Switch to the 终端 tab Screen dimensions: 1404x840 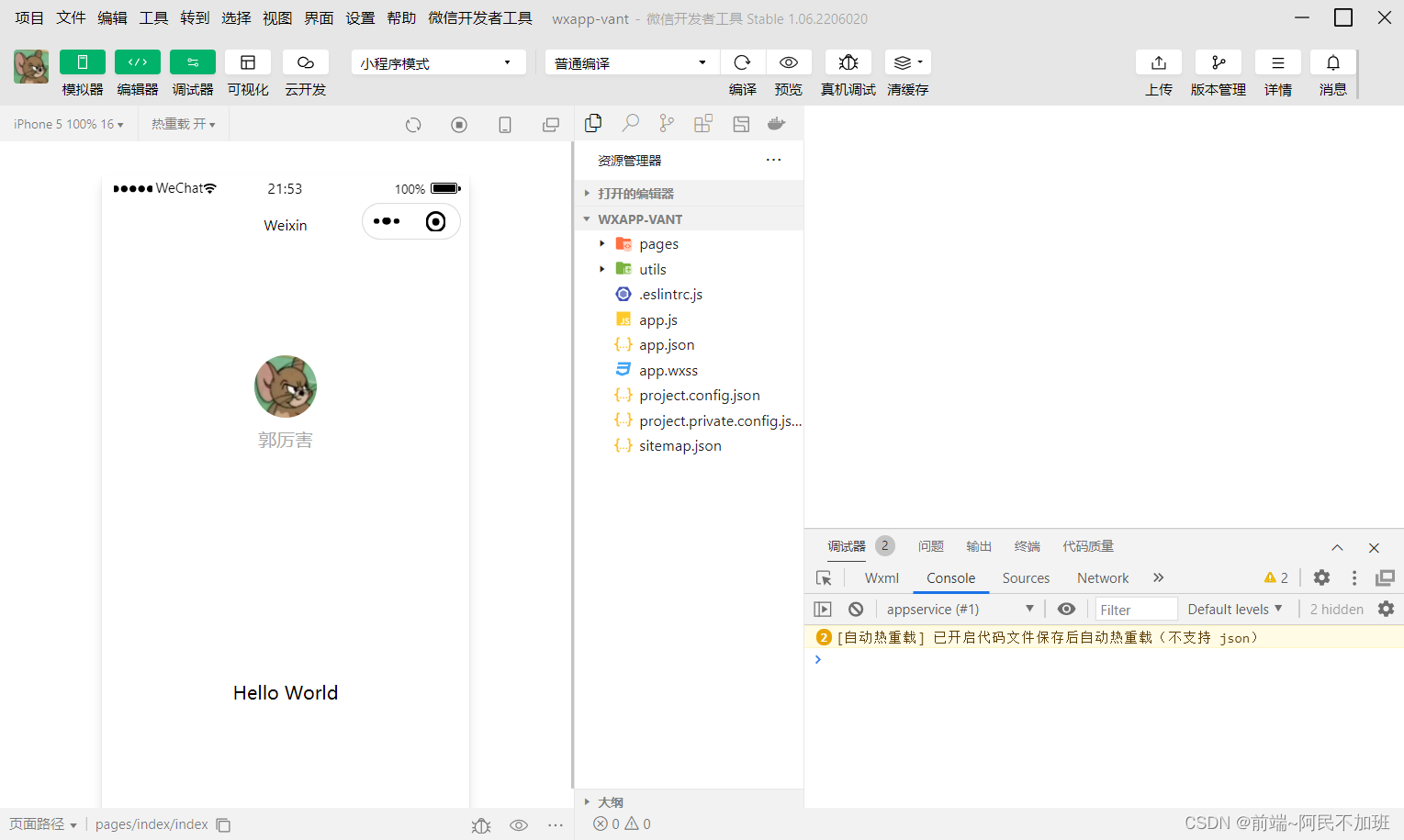pyautogui.click(x=1028, y=546)
